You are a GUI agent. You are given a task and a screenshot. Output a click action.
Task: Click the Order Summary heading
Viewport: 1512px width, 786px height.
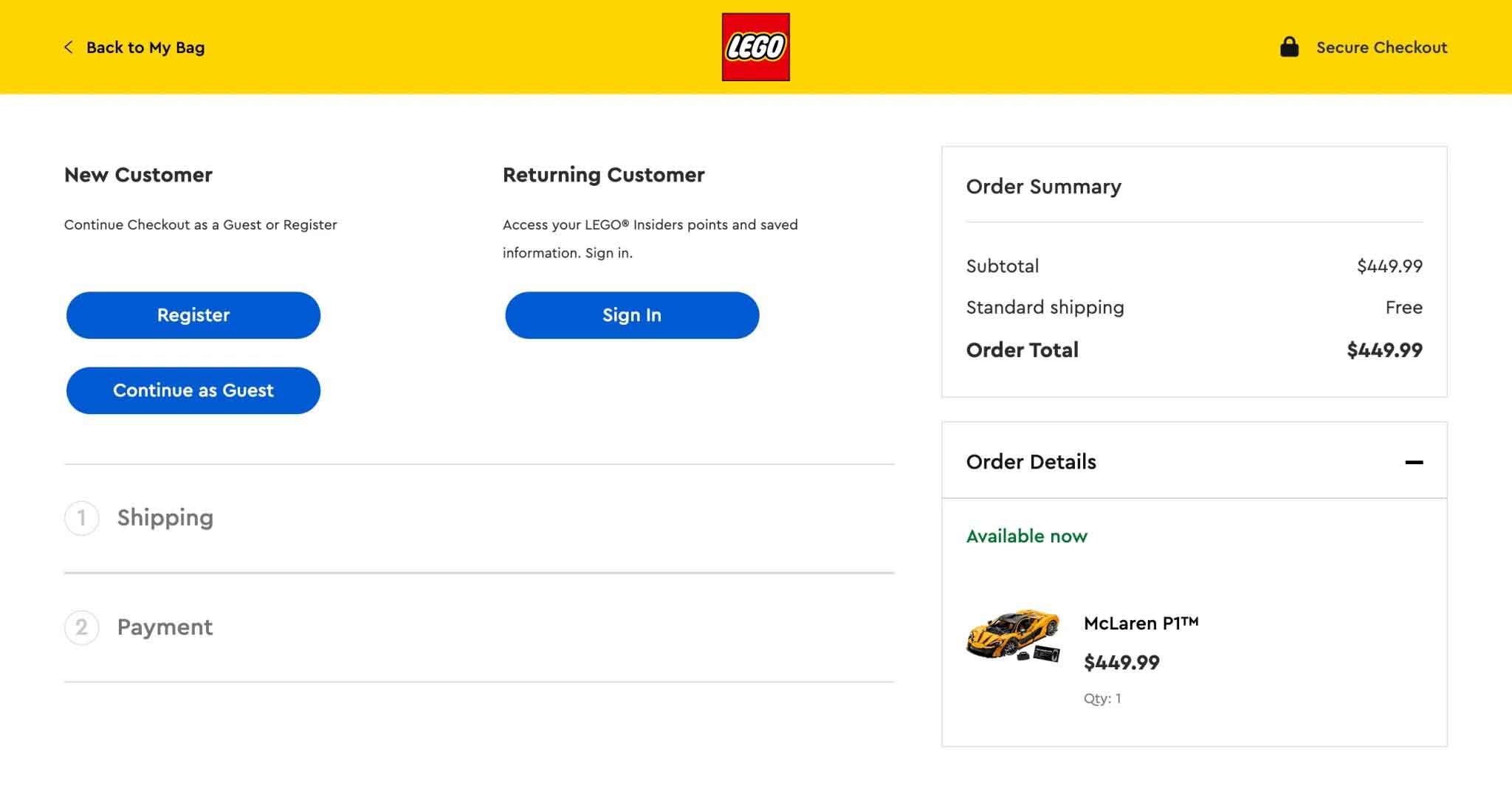tap(1043, 187)
